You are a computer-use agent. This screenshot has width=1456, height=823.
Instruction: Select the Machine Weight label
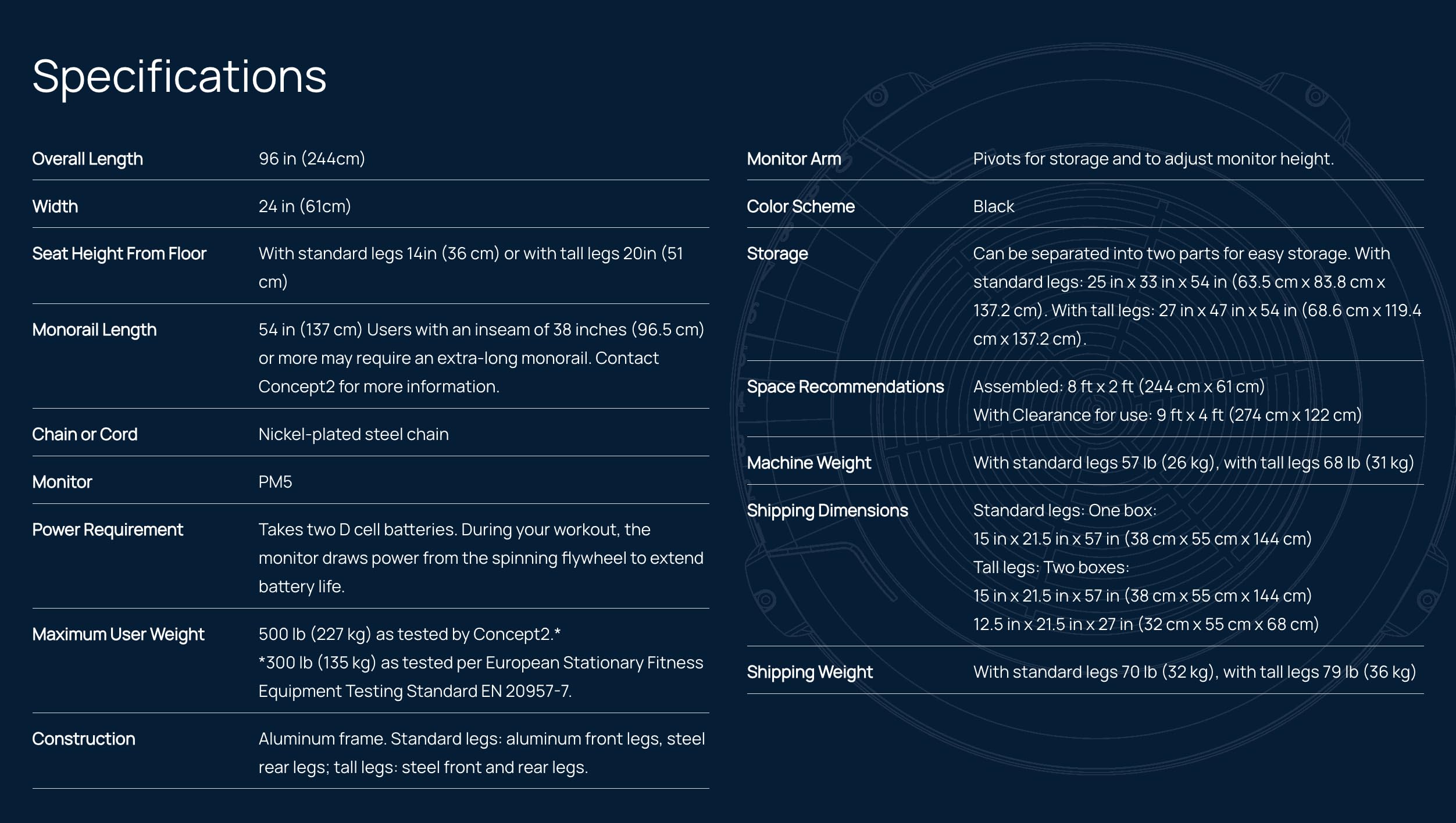pyautogui.click(x=809, y=463)
